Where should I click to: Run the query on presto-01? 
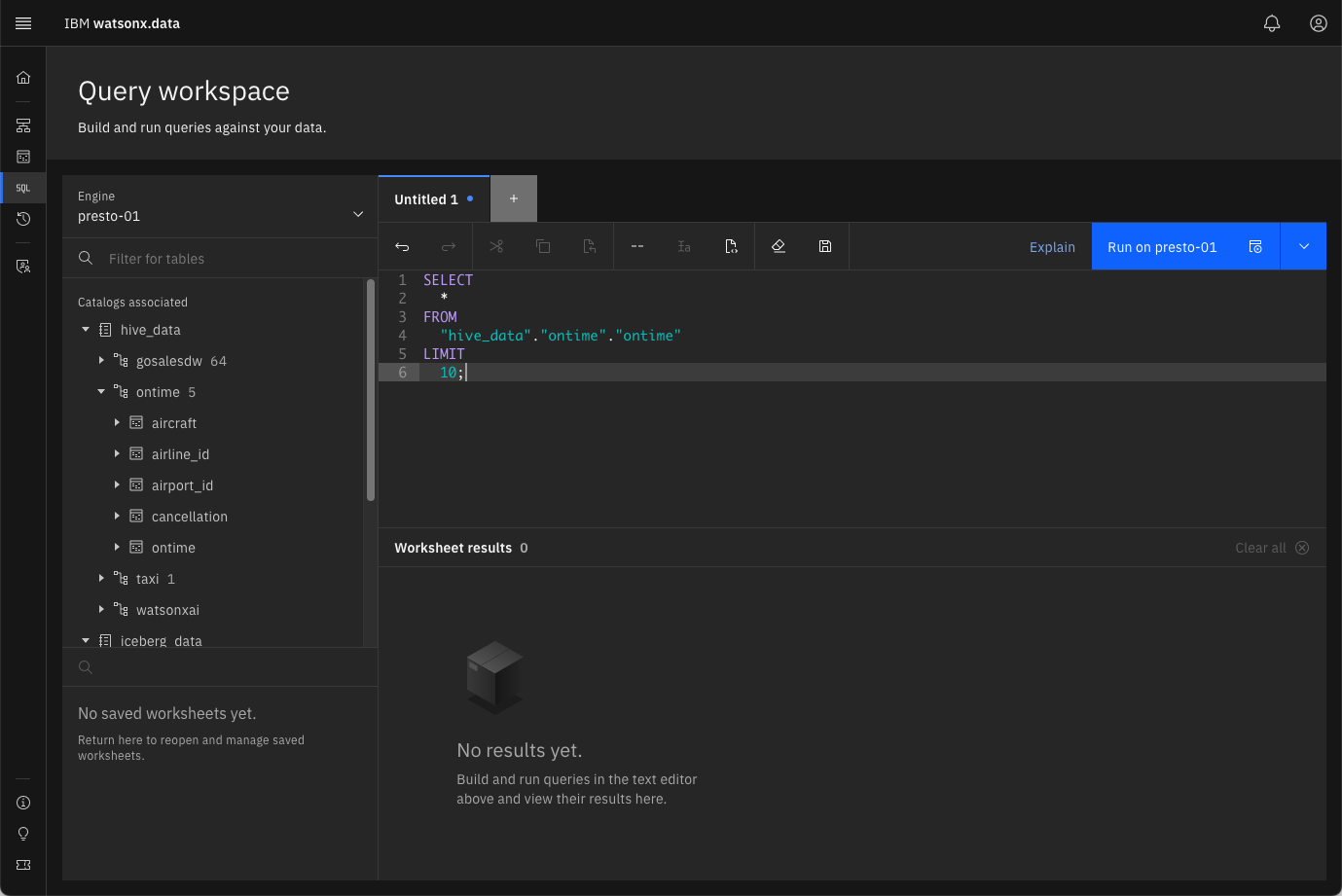(x=1185, y=247)
